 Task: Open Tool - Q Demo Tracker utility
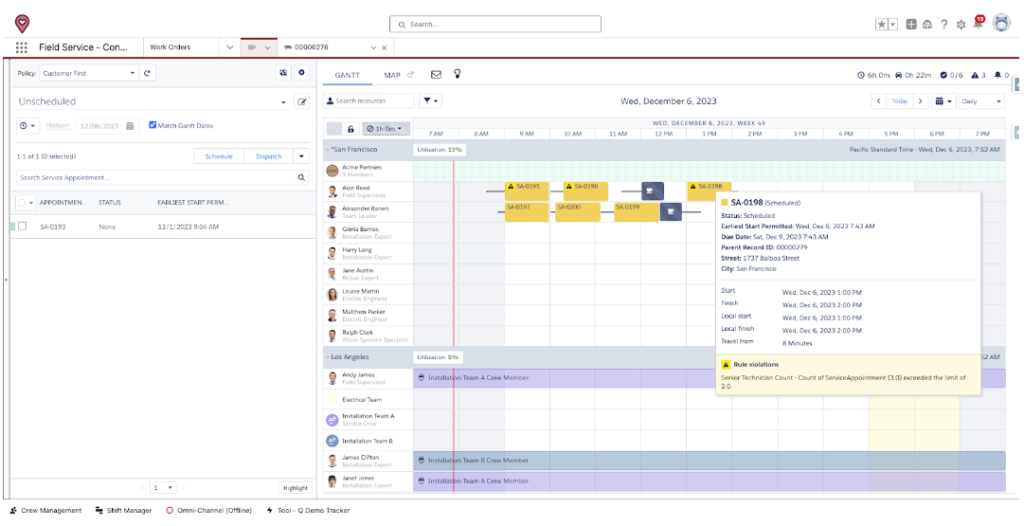coord(308,510)
